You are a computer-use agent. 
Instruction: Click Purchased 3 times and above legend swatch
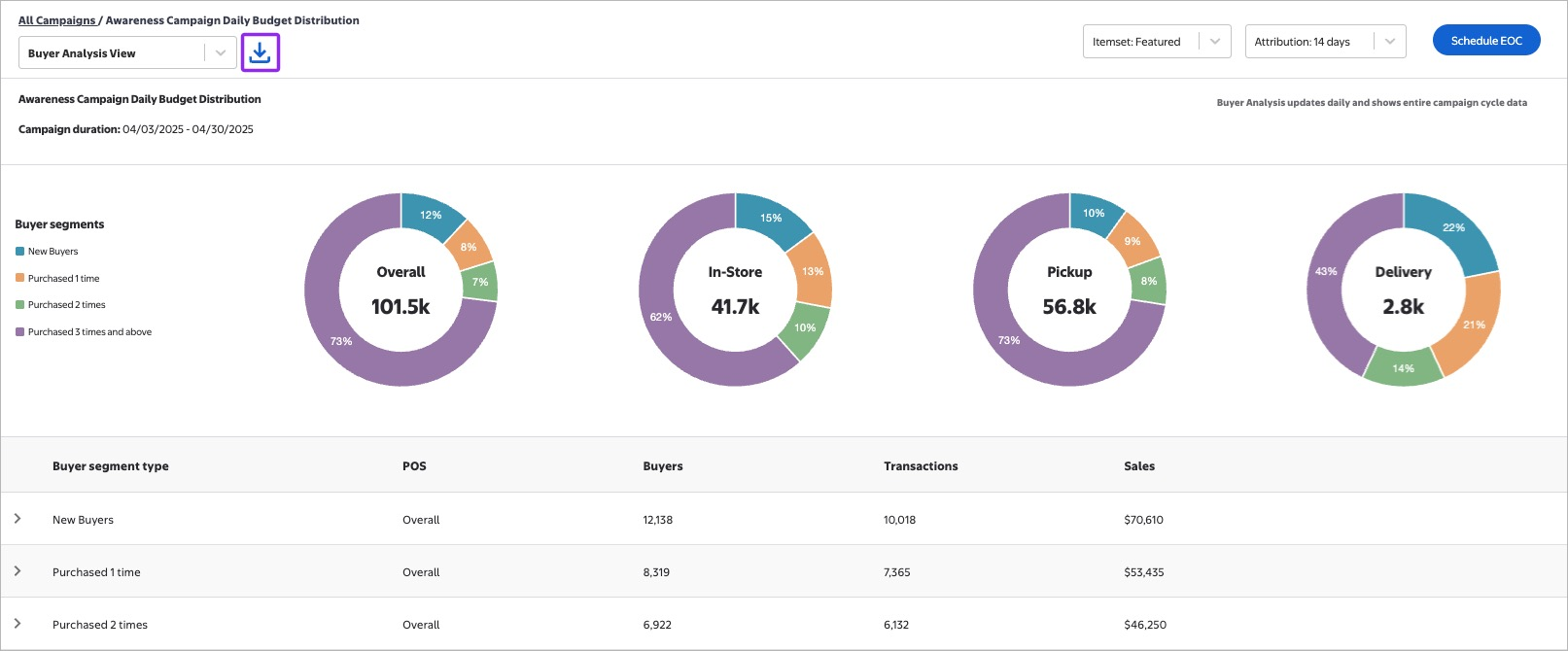pyautogui.click(x=20, y=332)
